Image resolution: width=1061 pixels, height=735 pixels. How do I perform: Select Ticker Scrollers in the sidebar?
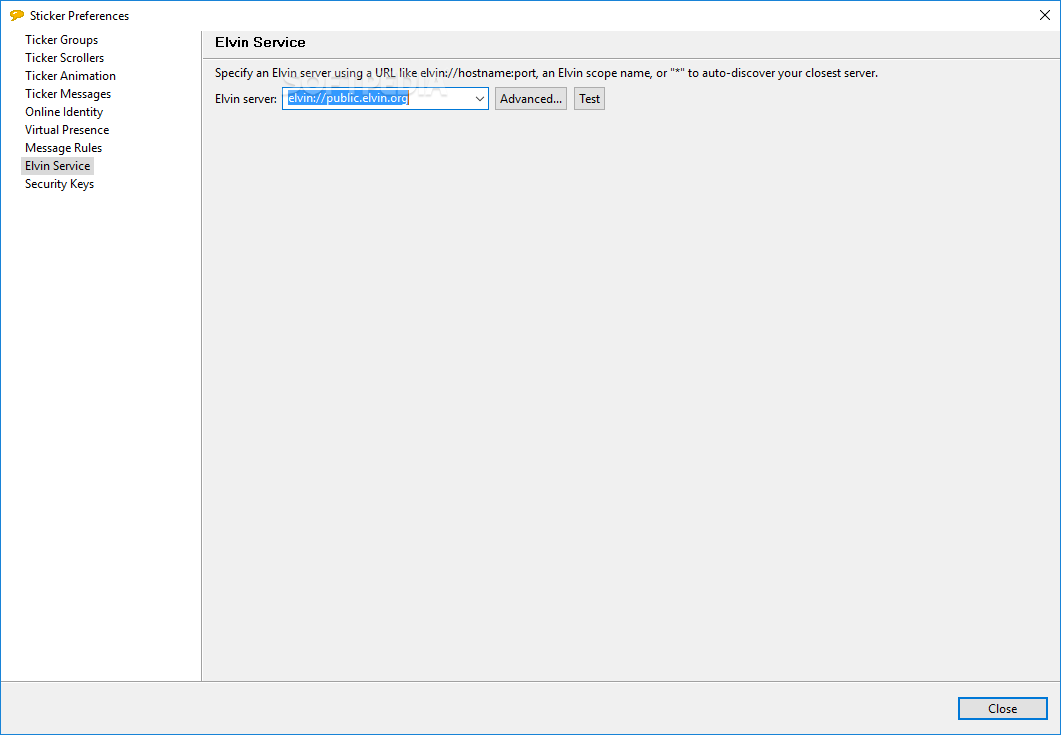click(x=64, y=58)
